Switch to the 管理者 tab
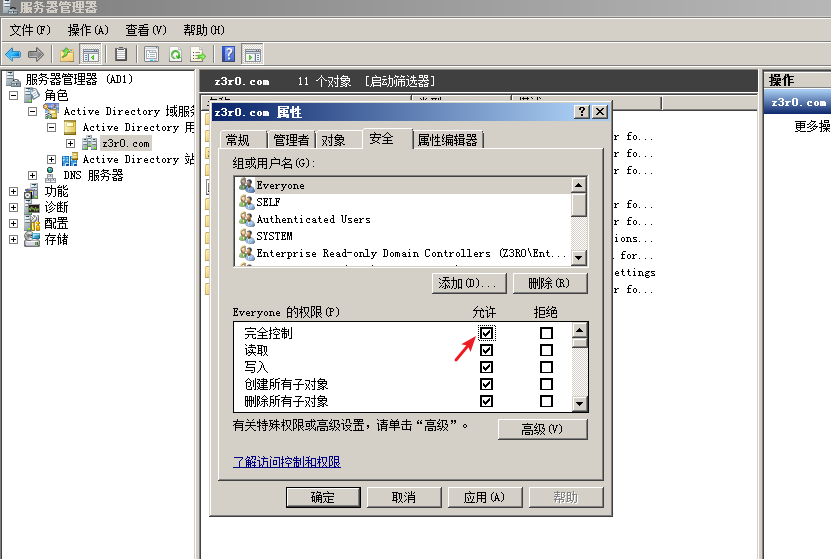The width and height of the screenshot is (831, 559). (291, 140)
